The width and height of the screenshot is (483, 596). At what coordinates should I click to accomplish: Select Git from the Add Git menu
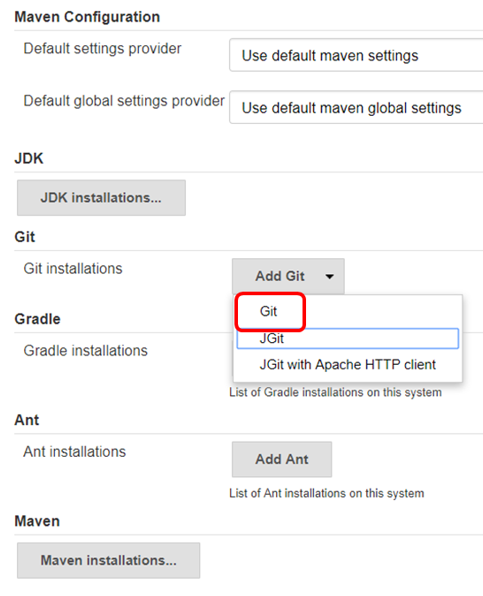coord(268,311)
